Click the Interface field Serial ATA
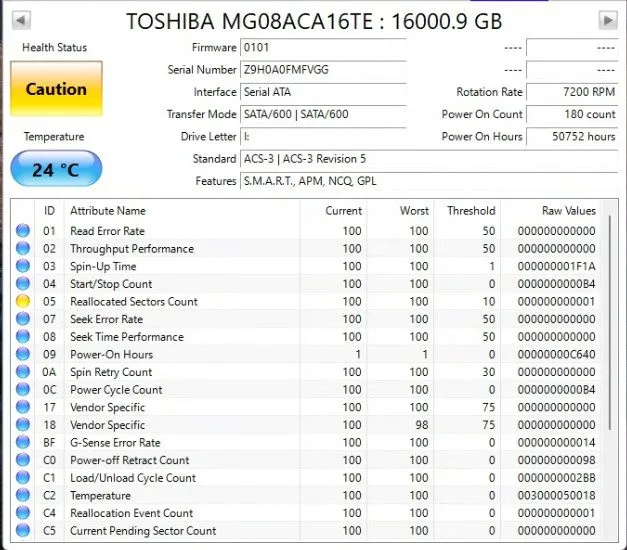The width and height of the screenshot is (627, 550). [x=323, y=92]
